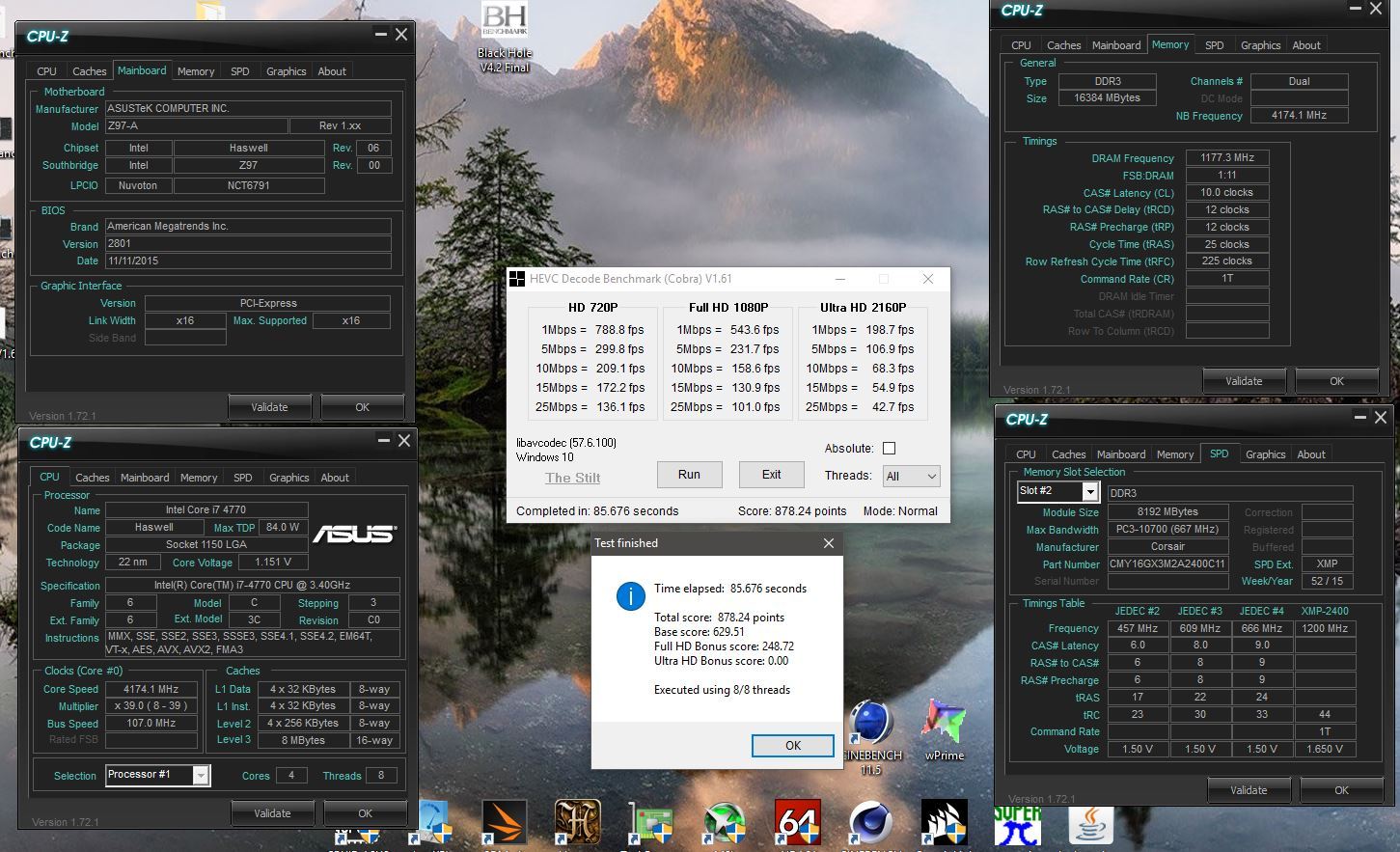Switch to Memory tab in CPU-Z CPU window

tap(199, 478)
